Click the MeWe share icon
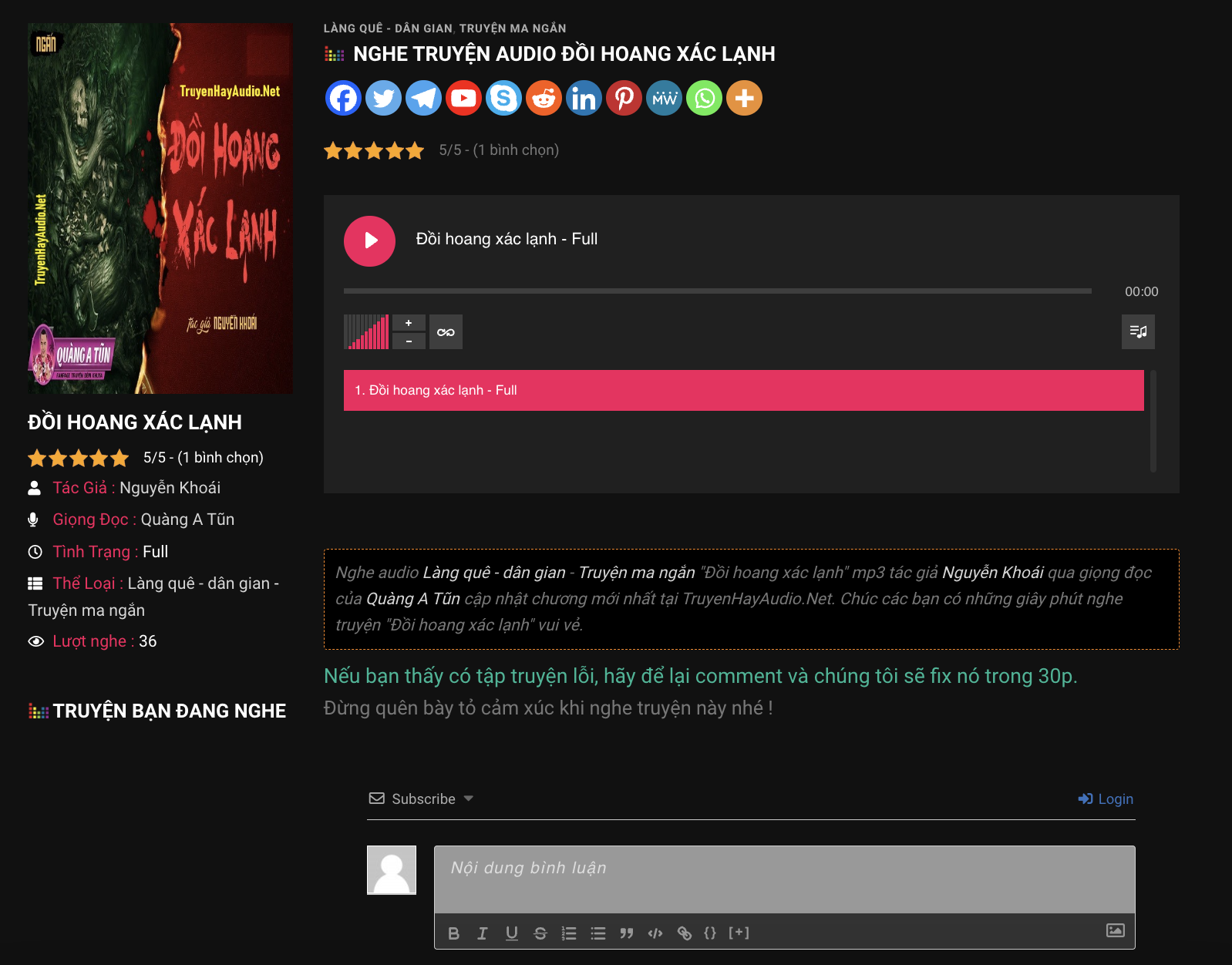Viewport: 1232px width, 965px height. pos(664,98)
